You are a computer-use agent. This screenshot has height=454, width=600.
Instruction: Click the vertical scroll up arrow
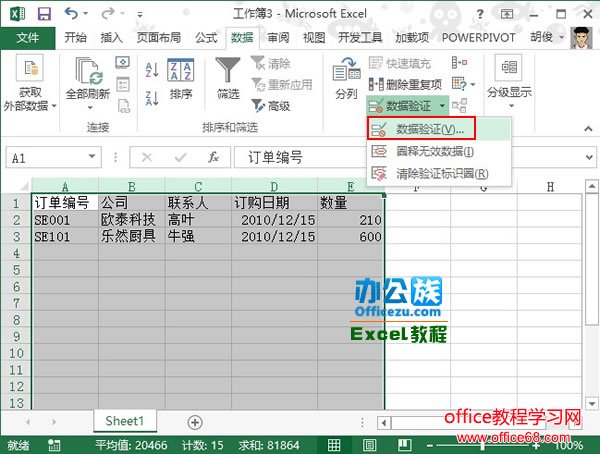tap(592, 187)
